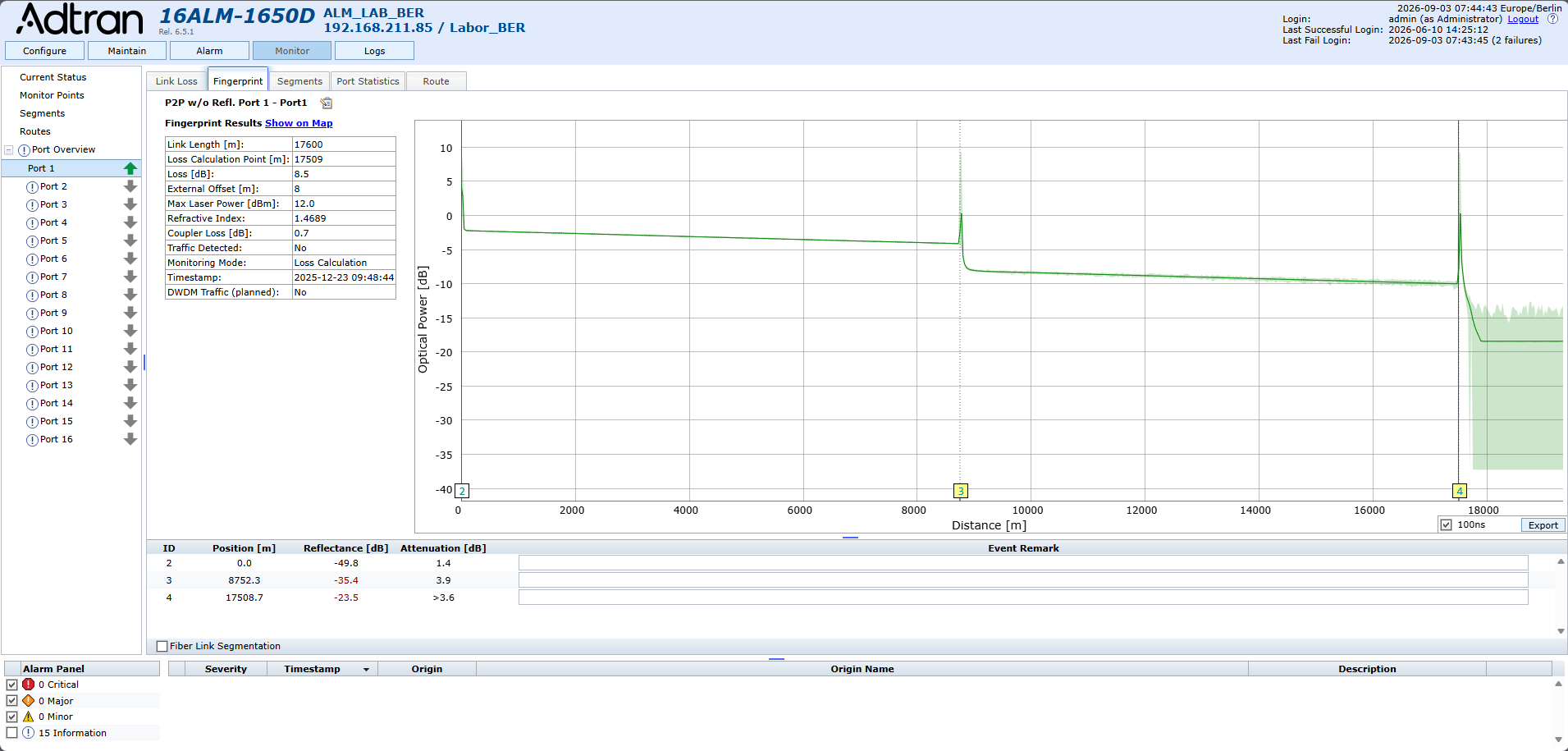Select Port 7 in the port tree
Viewport: 1568px width, 751px height.
pyautogui.click(x=53, y=277)
